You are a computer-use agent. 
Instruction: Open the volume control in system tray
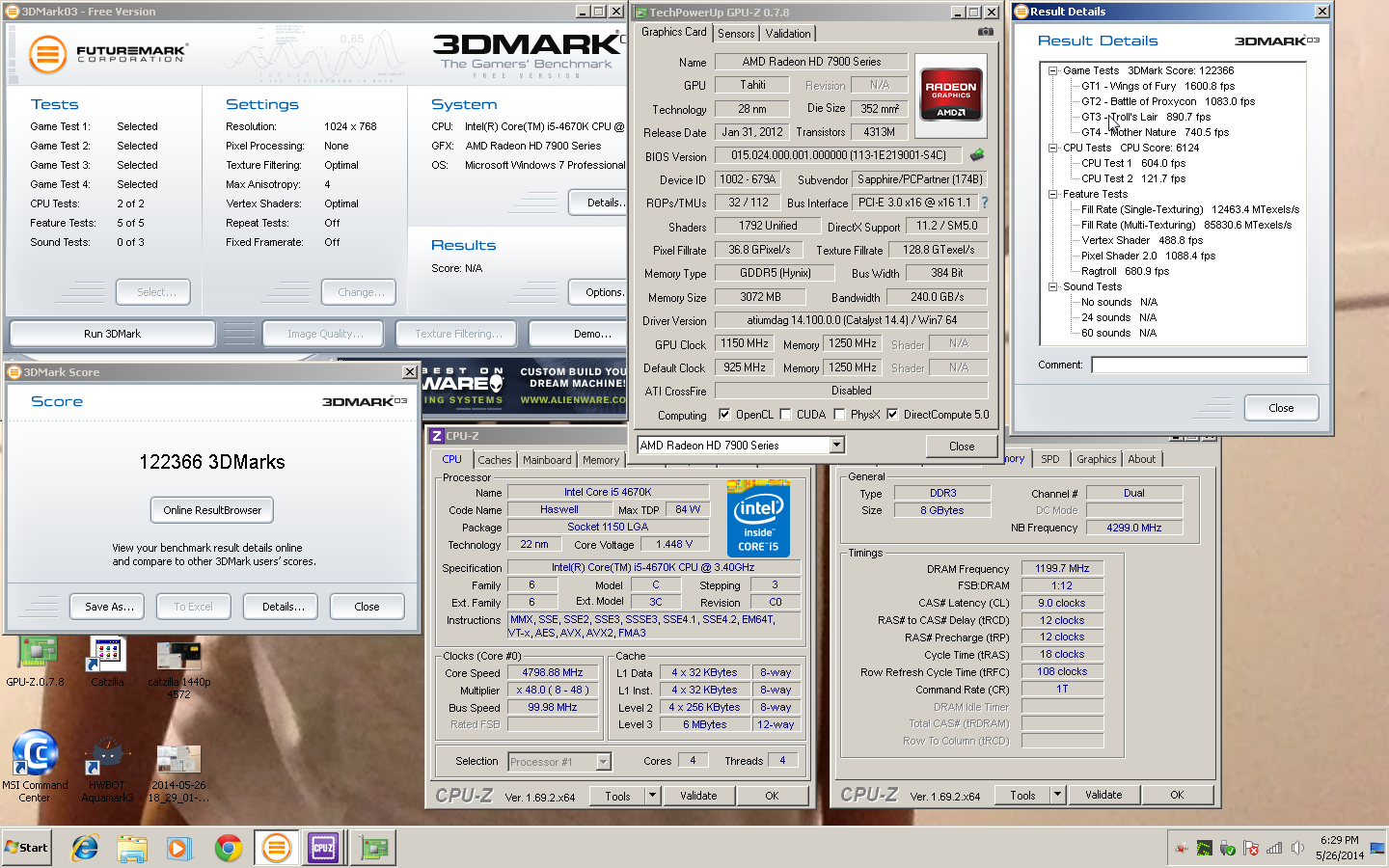(1297, 849)
